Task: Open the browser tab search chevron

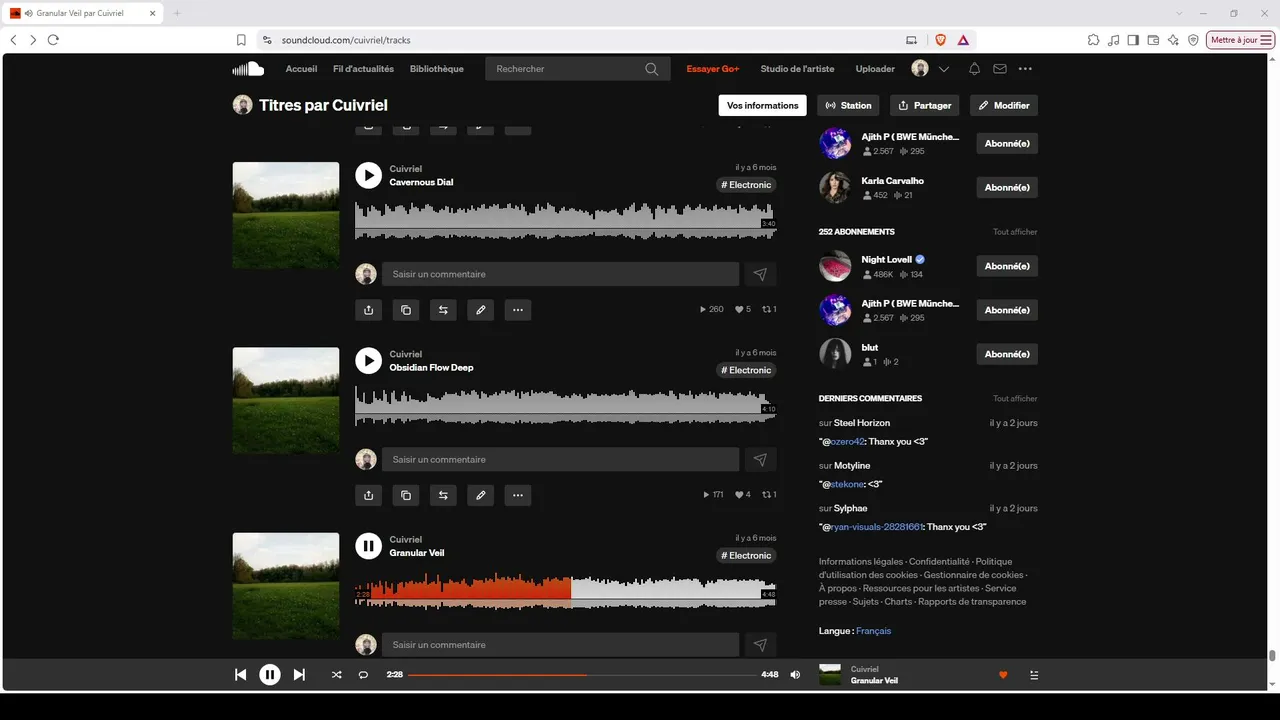Action: click(1179, 13)
